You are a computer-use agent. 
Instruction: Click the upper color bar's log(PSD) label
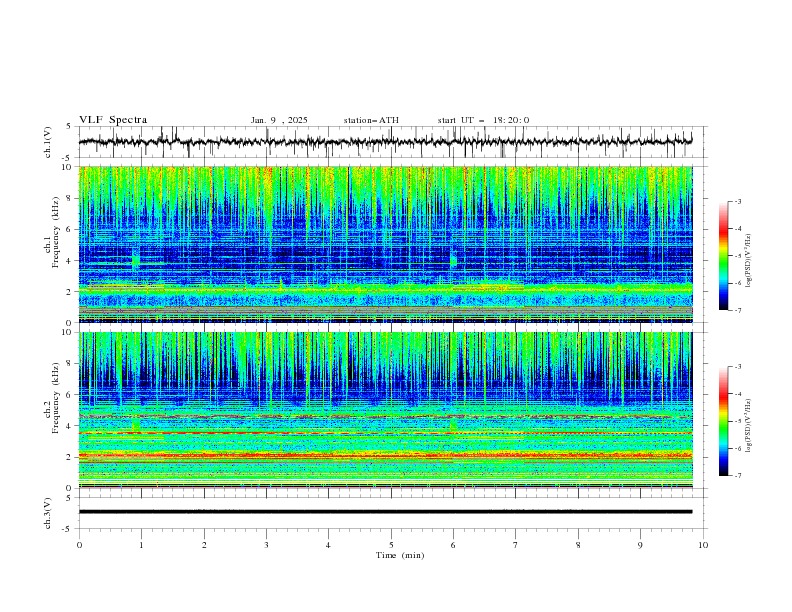coord(749,261)
